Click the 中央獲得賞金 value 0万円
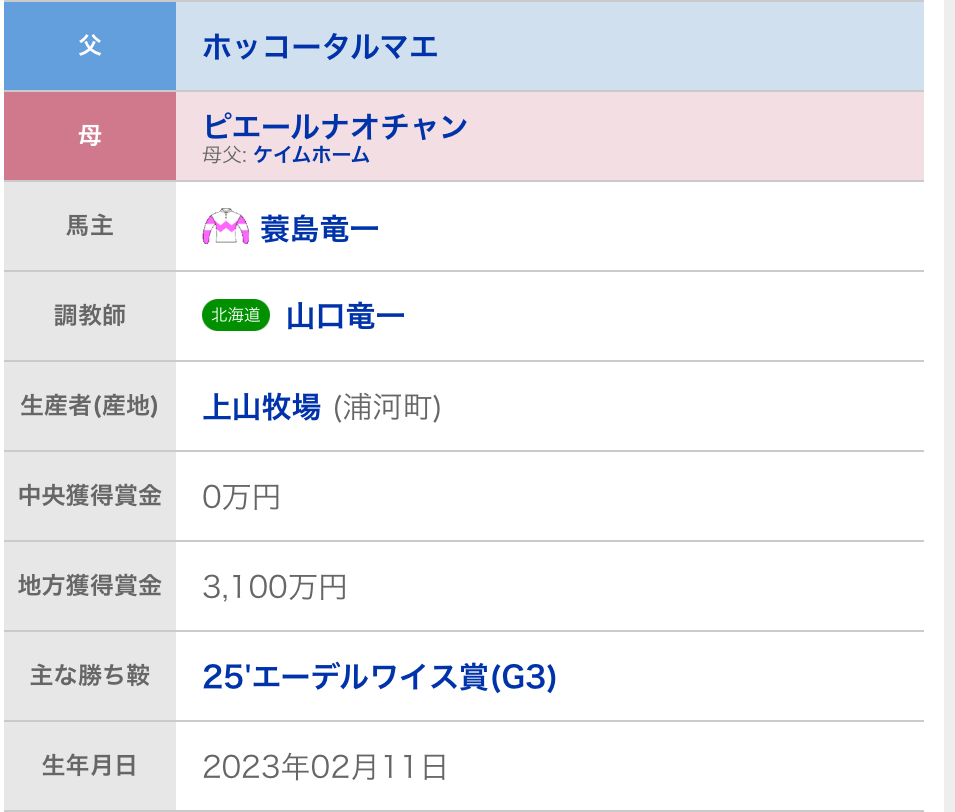The image size is (955, 812). [241, 497]
